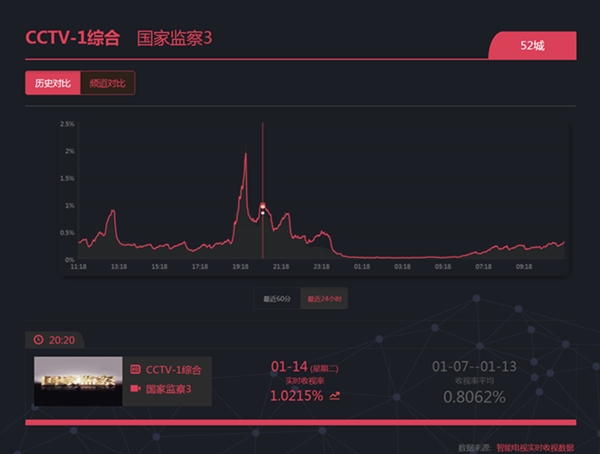Click the TV channel icon next to CCTV-1综合
600x454 pixels.
pos(135,369)
